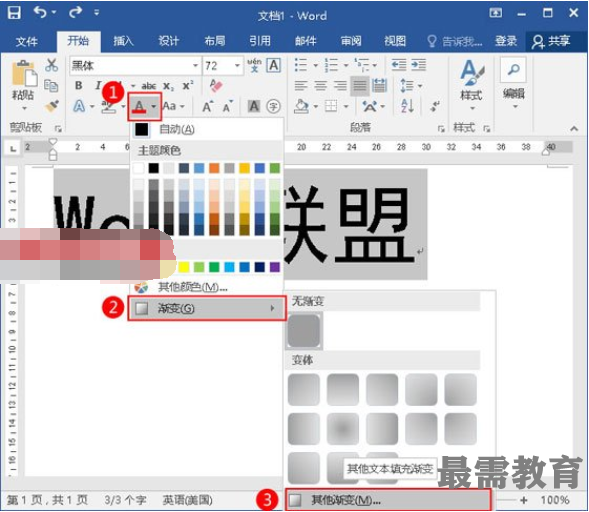The height and width of the screenshot is (512, 589).
Task: Toggle superscript formatting
Action: [187, 86]
